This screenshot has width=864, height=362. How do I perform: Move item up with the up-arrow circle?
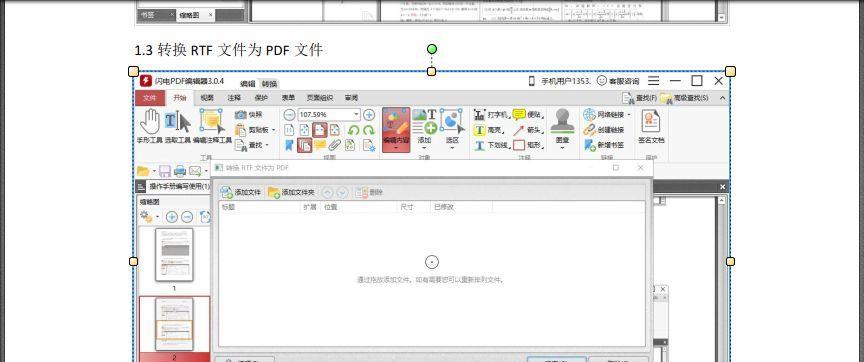point(327,192)
